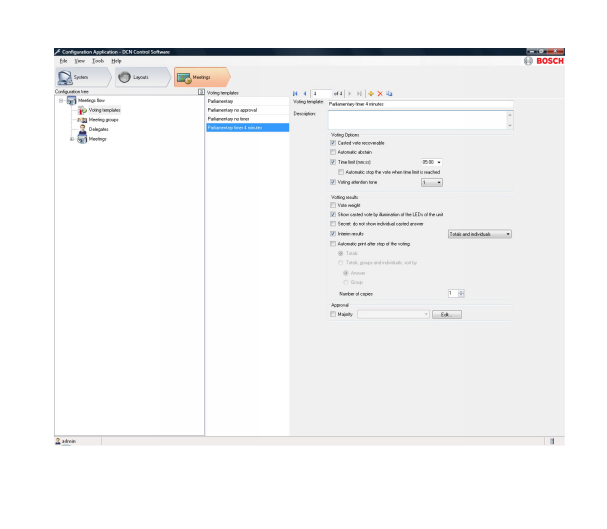Open the System navigation step
Screen dimensions: 607x529
coord(78,77)
